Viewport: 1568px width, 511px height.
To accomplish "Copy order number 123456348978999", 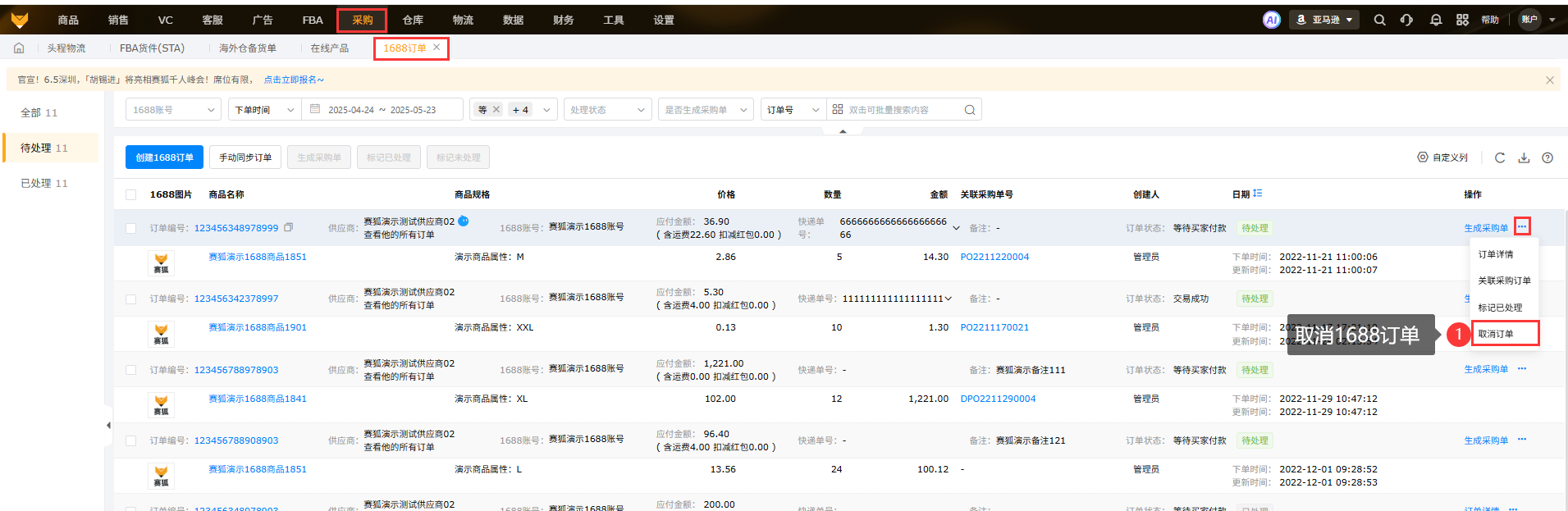I will [288, 227].
